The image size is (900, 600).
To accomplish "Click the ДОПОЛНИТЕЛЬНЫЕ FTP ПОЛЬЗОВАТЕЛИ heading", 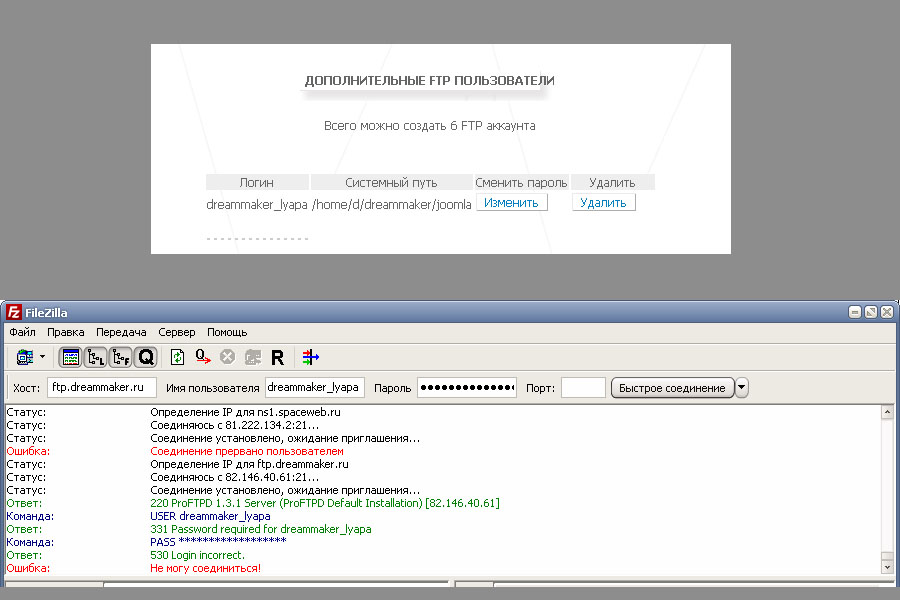I will (429, 81).
